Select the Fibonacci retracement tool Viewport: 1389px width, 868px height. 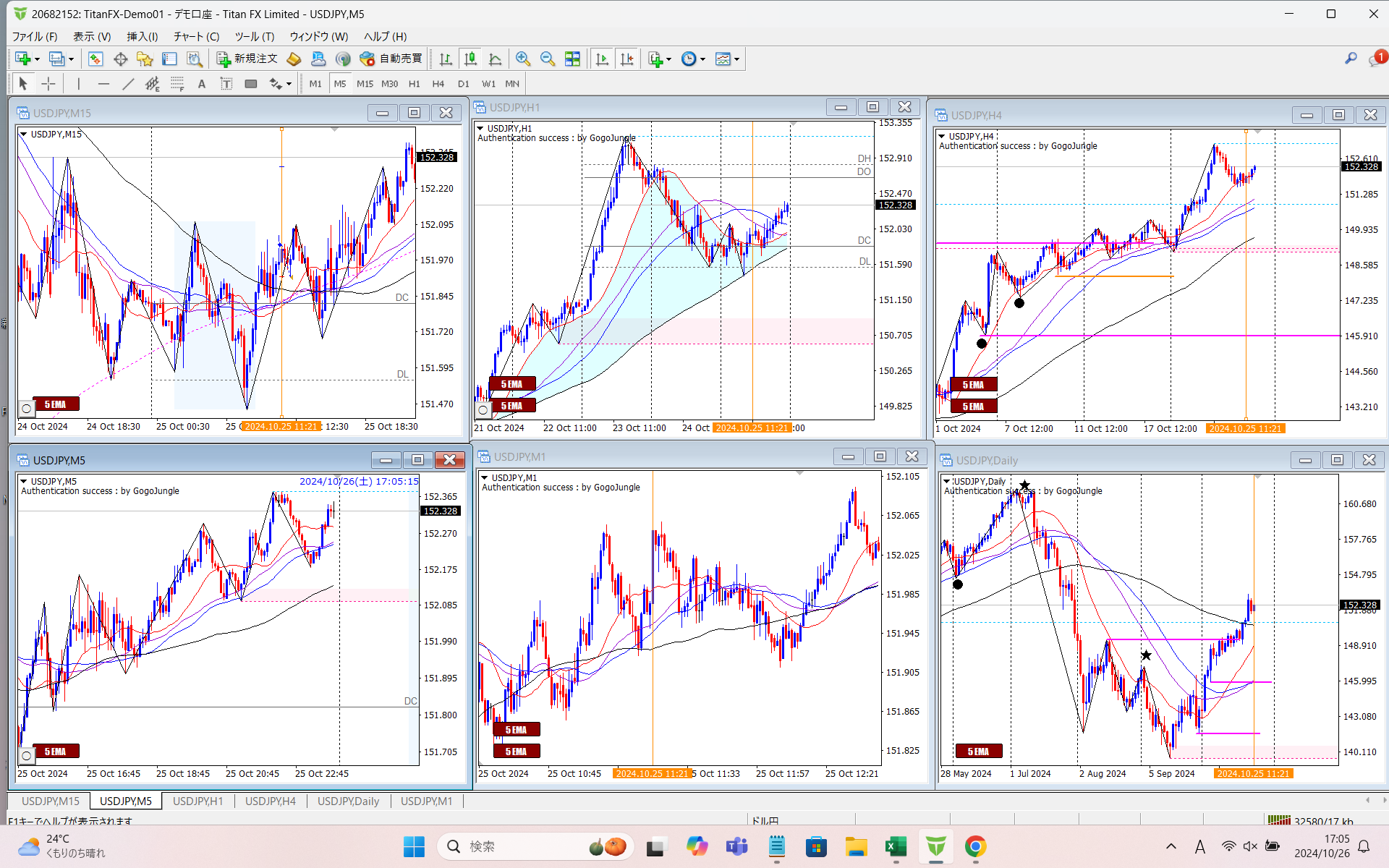coord(177,84)
